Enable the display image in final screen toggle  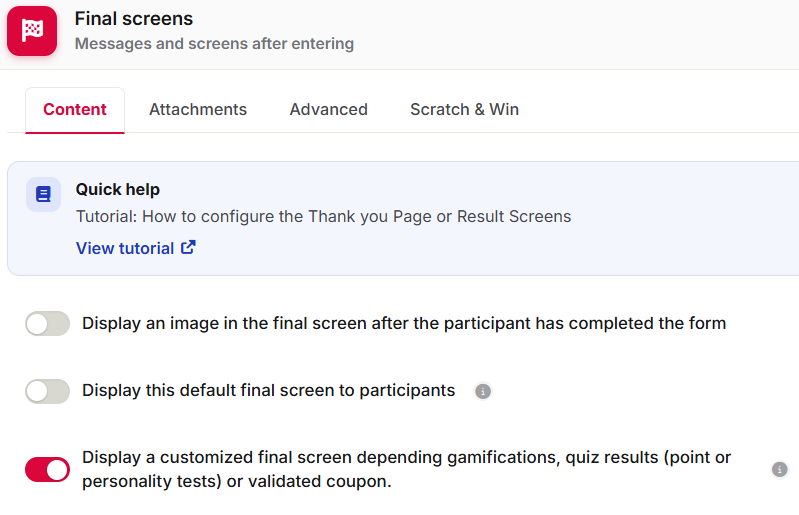(47, 323)
